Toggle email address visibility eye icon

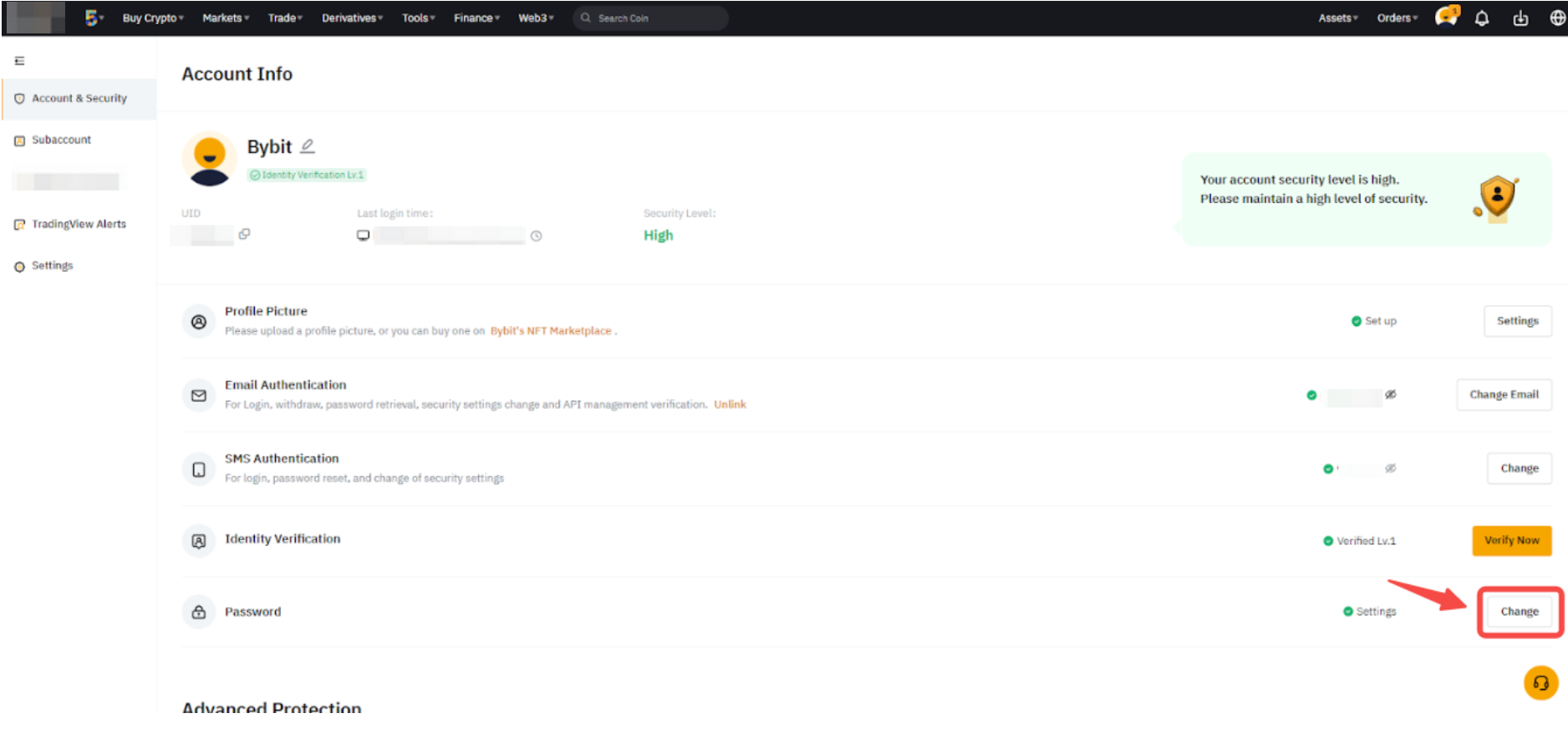[x=1391, y=395]
